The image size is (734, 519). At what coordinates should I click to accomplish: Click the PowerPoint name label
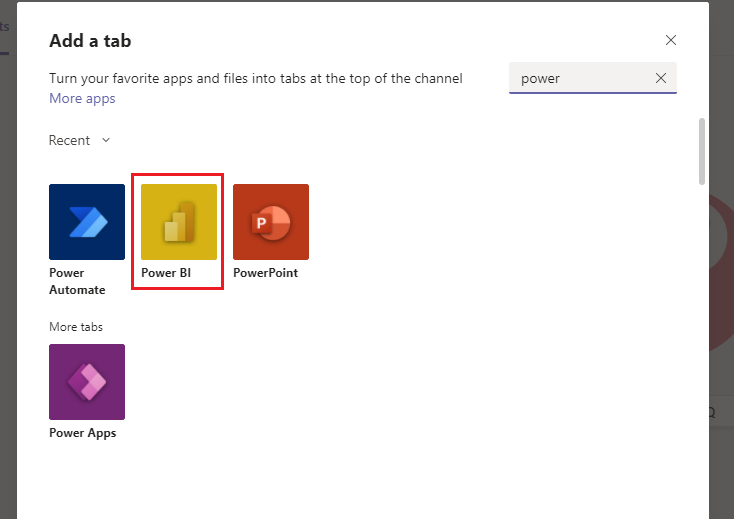pyautogui.click(x=265, y=273)
